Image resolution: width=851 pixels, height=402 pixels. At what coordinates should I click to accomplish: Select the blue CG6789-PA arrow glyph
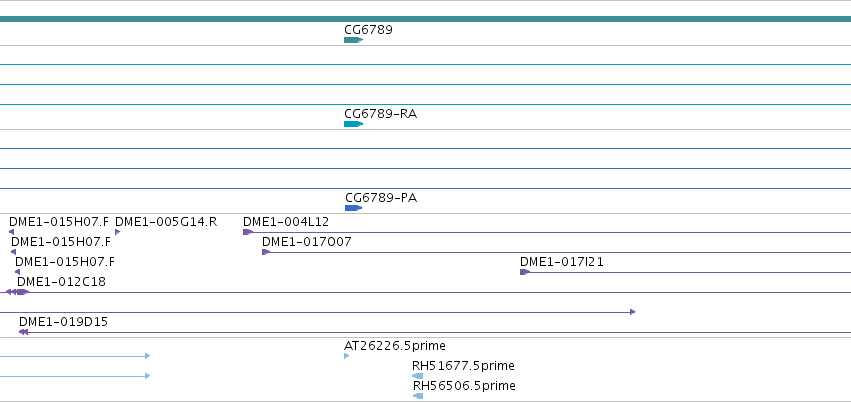(353, 208)
